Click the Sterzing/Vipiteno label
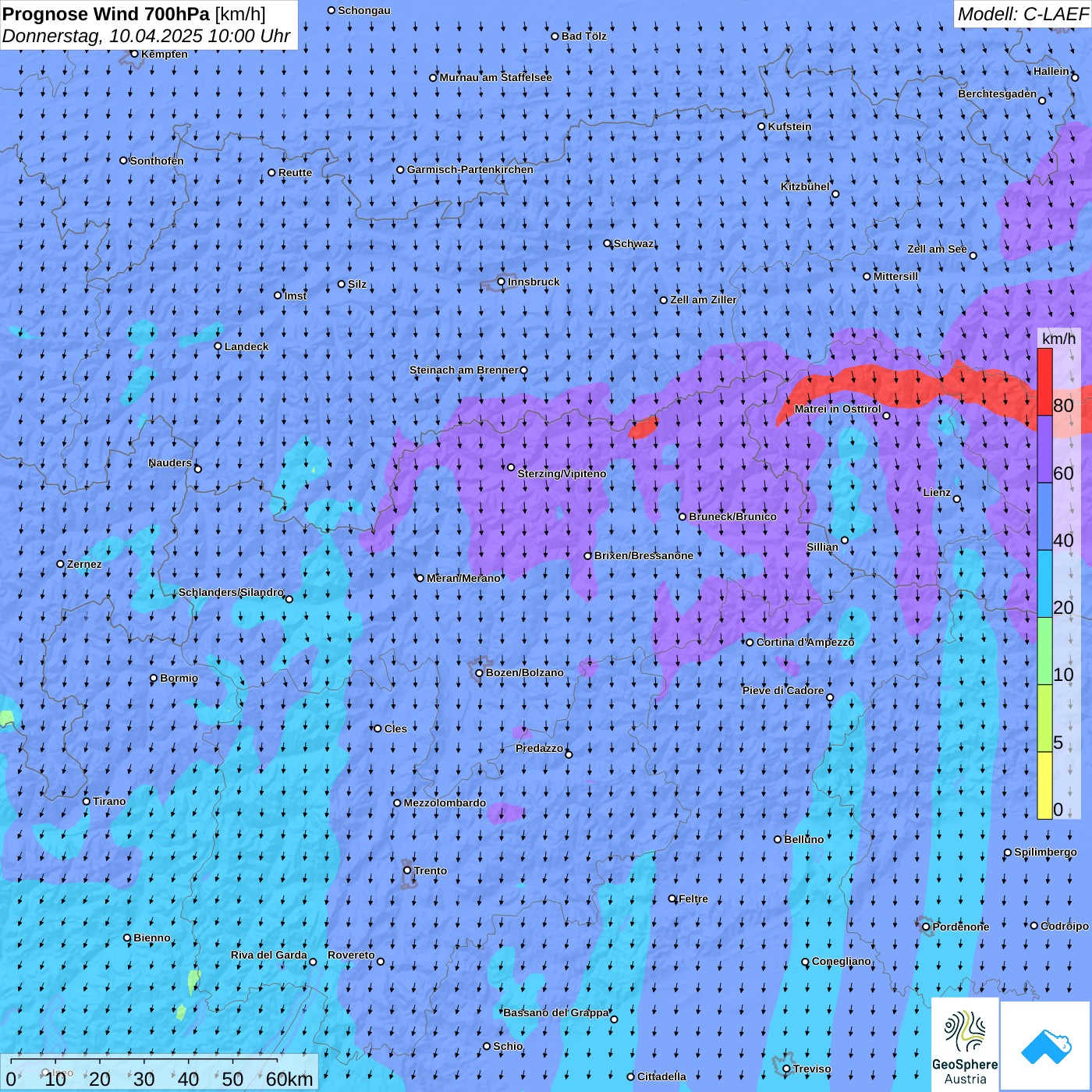This screenshot has height=1092, width=1092. click(x=562, y=473)
